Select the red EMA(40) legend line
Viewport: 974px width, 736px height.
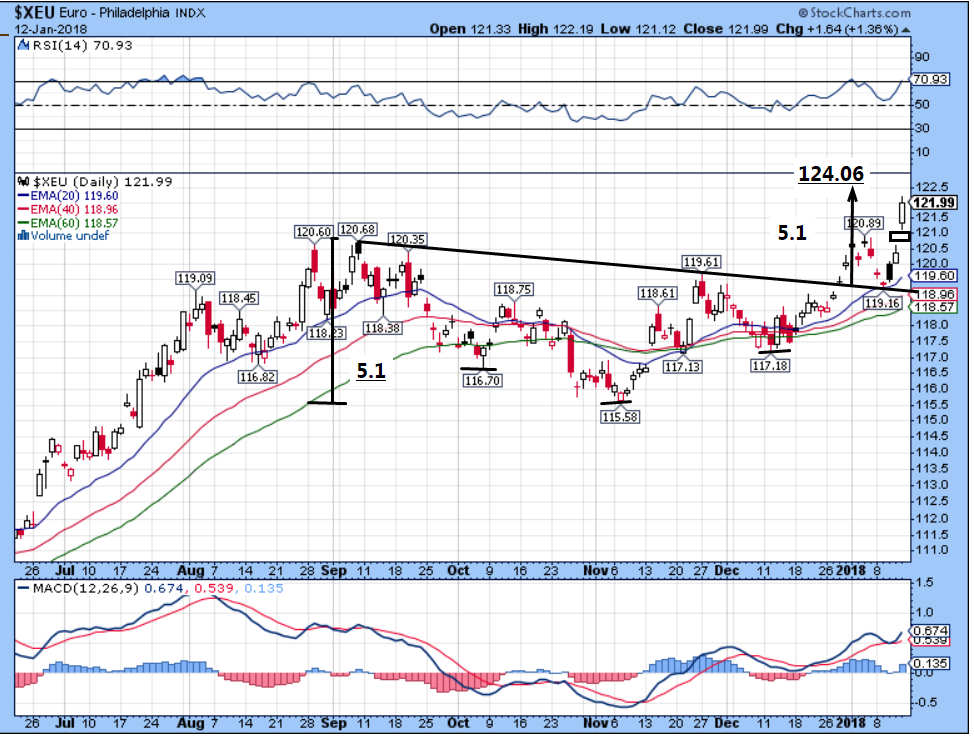pos(24,209)
